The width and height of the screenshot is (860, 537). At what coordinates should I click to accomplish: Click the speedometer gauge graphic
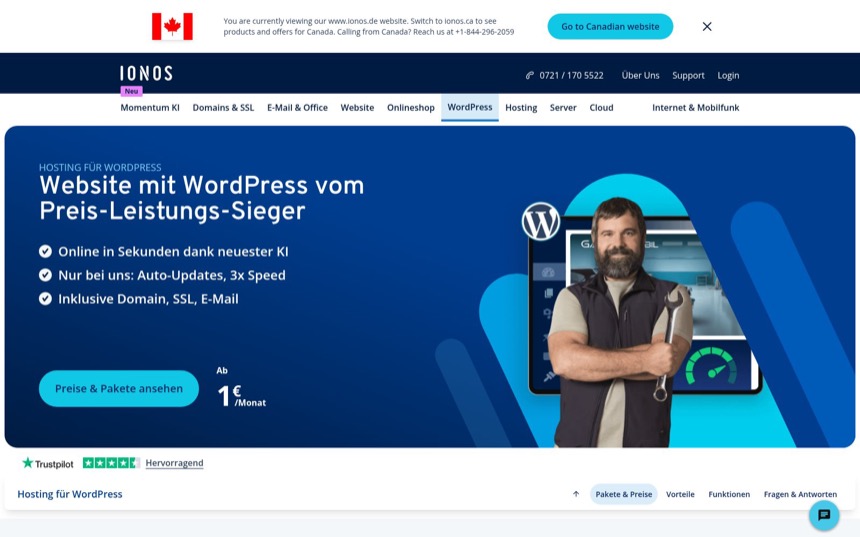click(x=712, y=366)
